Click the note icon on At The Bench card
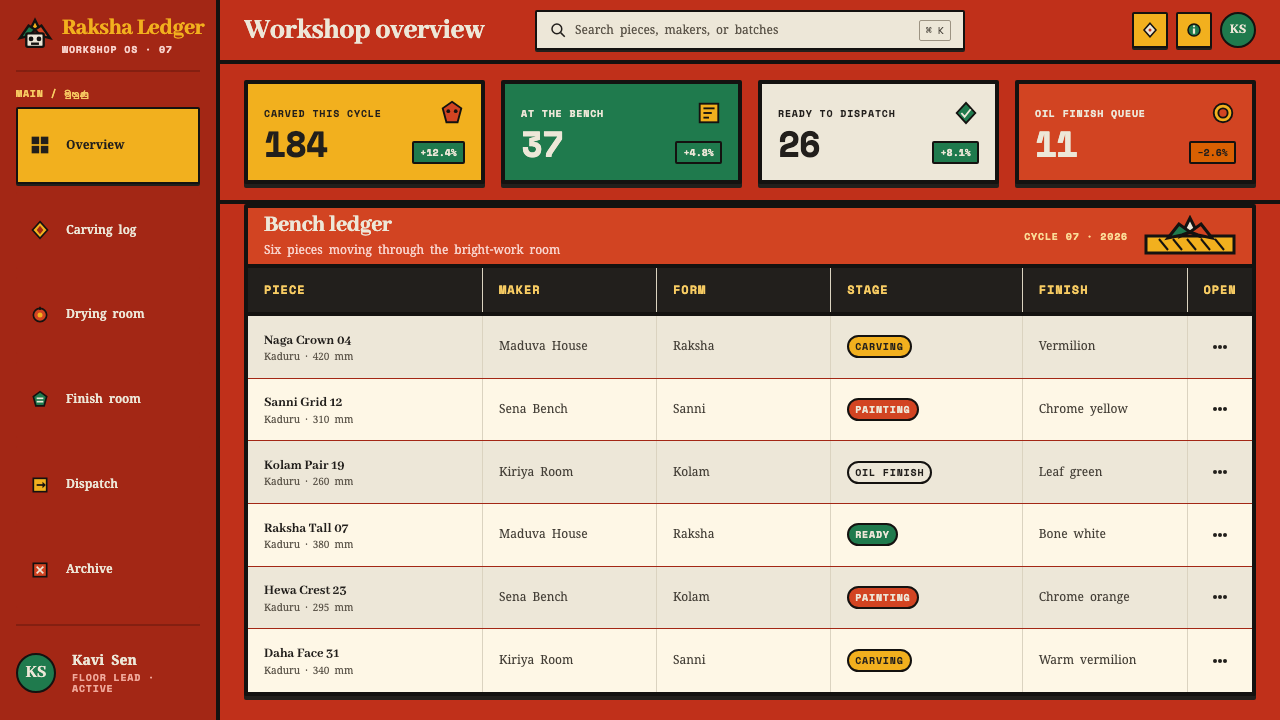The image size is (1280, 720). [x=709, y=113]
